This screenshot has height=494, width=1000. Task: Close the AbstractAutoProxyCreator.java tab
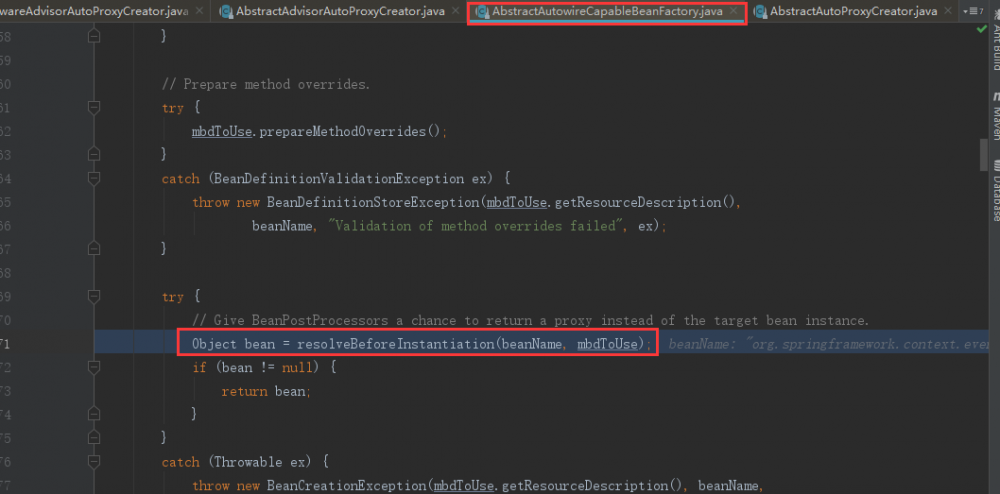point(950,11)
